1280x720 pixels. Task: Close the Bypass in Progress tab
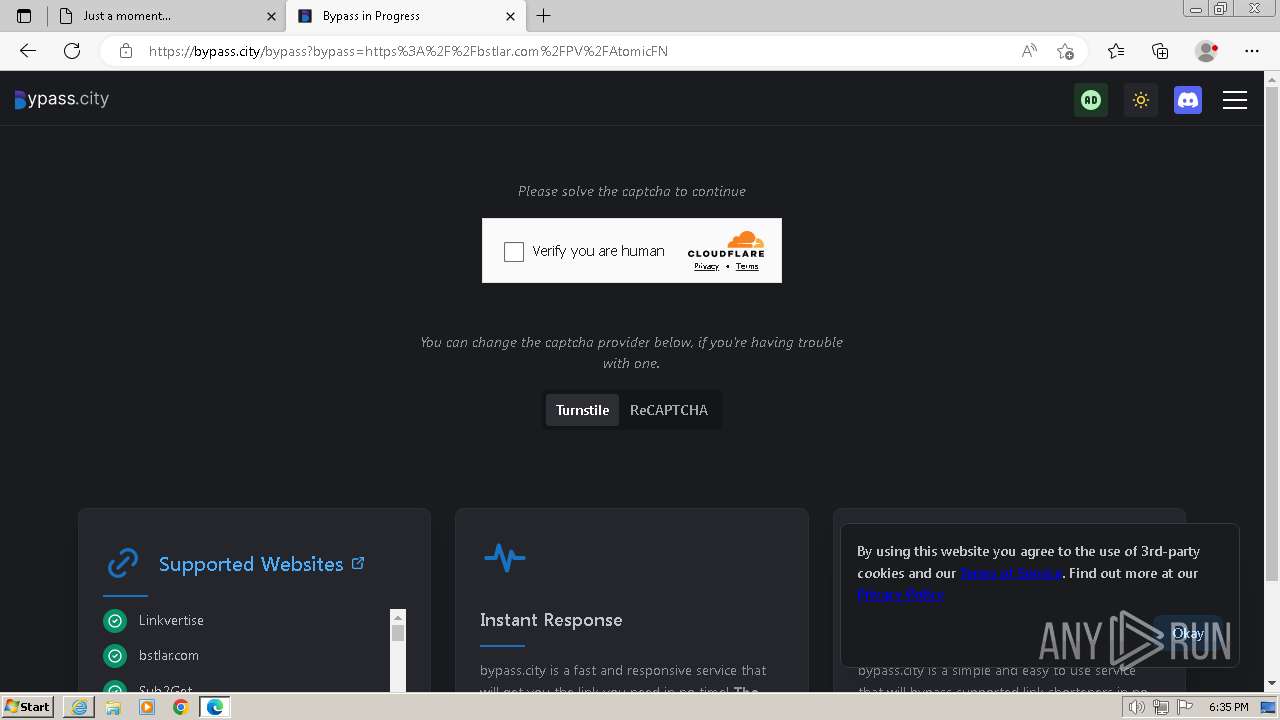510,16
